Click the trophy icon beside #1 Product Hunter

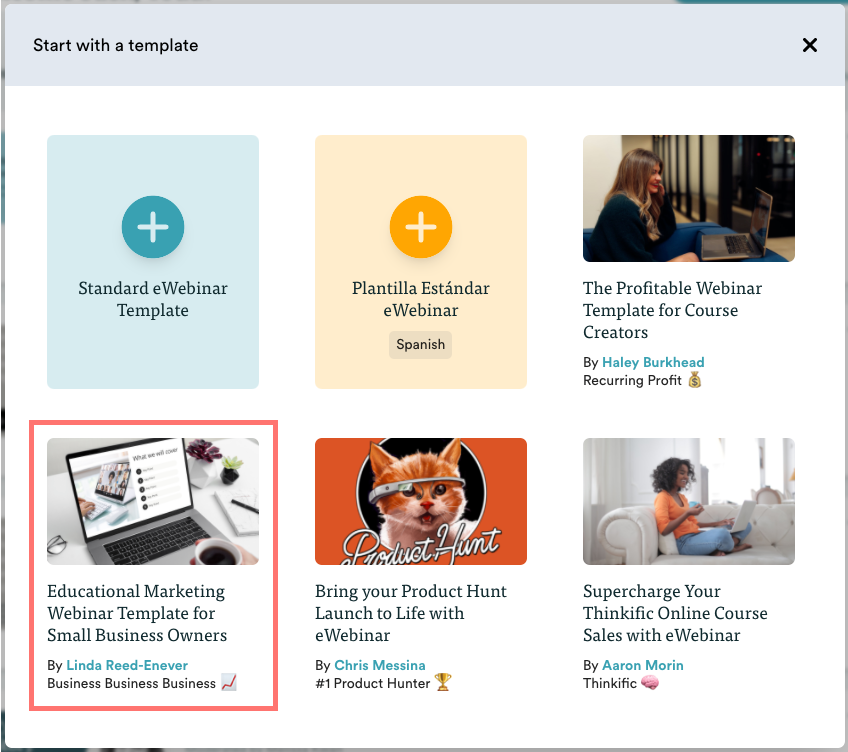coord(442,683)
